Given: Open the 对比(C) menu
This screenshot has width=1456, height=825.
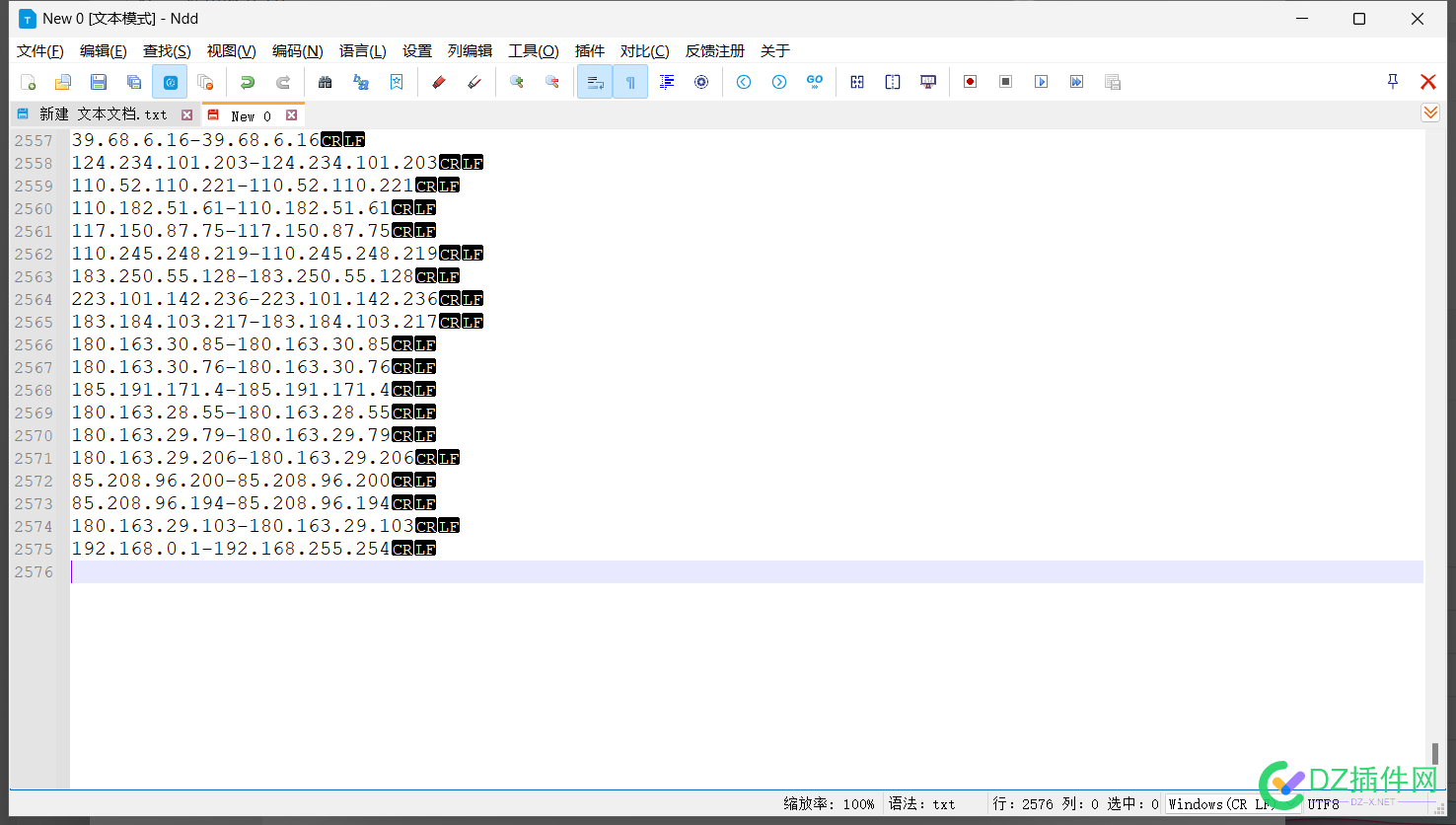Looking at the screenshot, I should [x=645, y=51].
